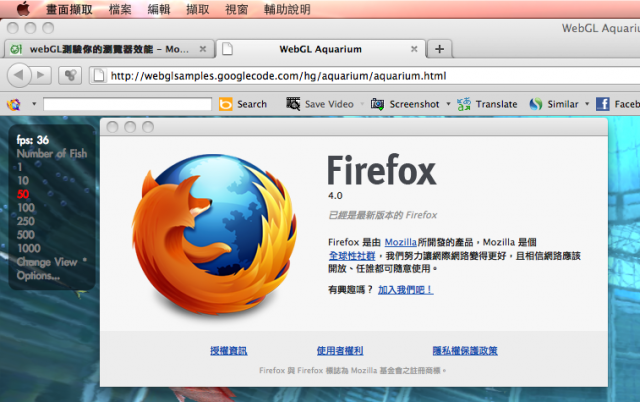Close the WebGL Aquarium tab
The width and height of the screenshot is (640, 402).
click(x=414, y=49)
